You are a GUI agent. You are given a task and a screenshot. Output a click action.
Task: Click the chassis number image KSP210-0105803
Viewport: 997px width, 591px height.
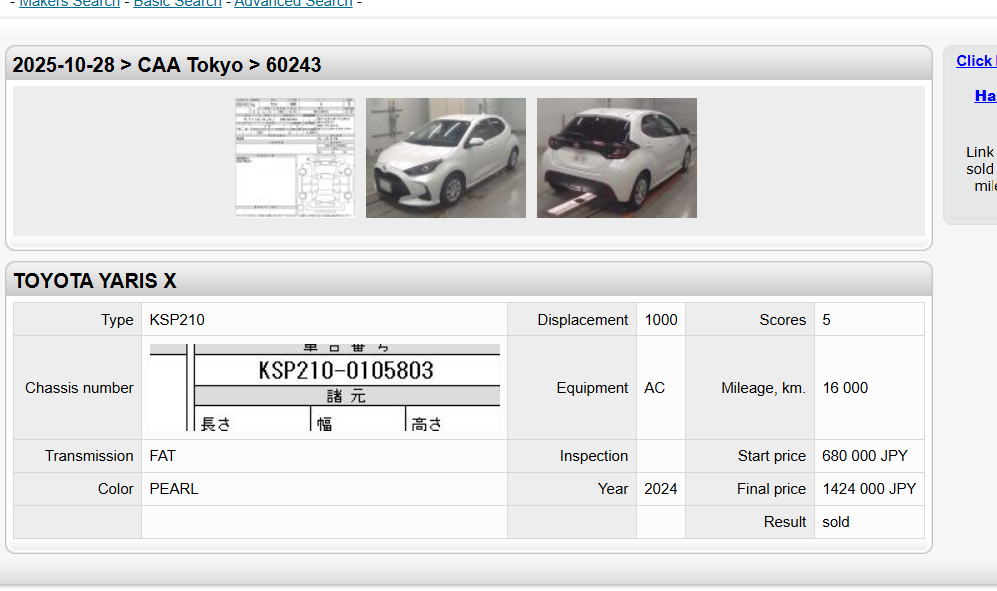324,387
